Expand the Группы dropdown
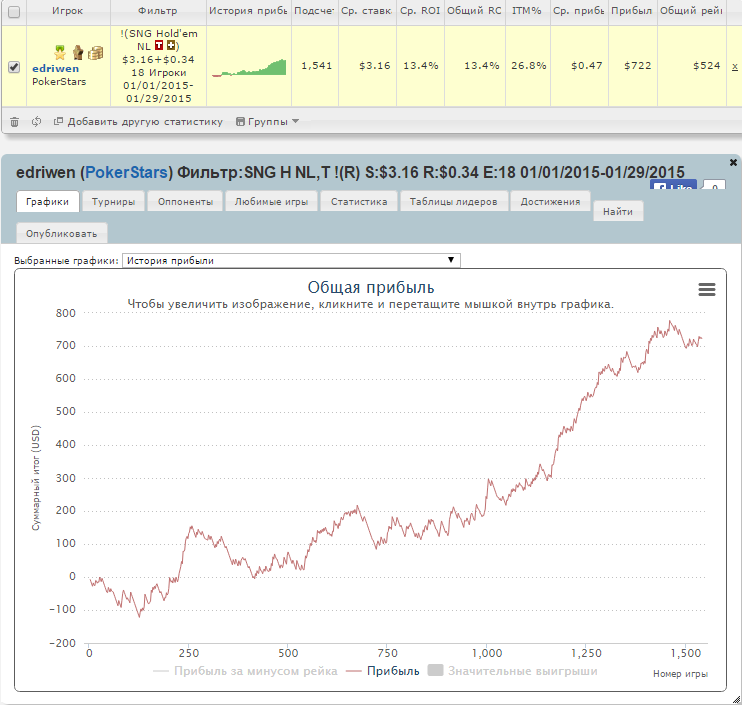The image size is (742, 705). [x=267, y=122]
